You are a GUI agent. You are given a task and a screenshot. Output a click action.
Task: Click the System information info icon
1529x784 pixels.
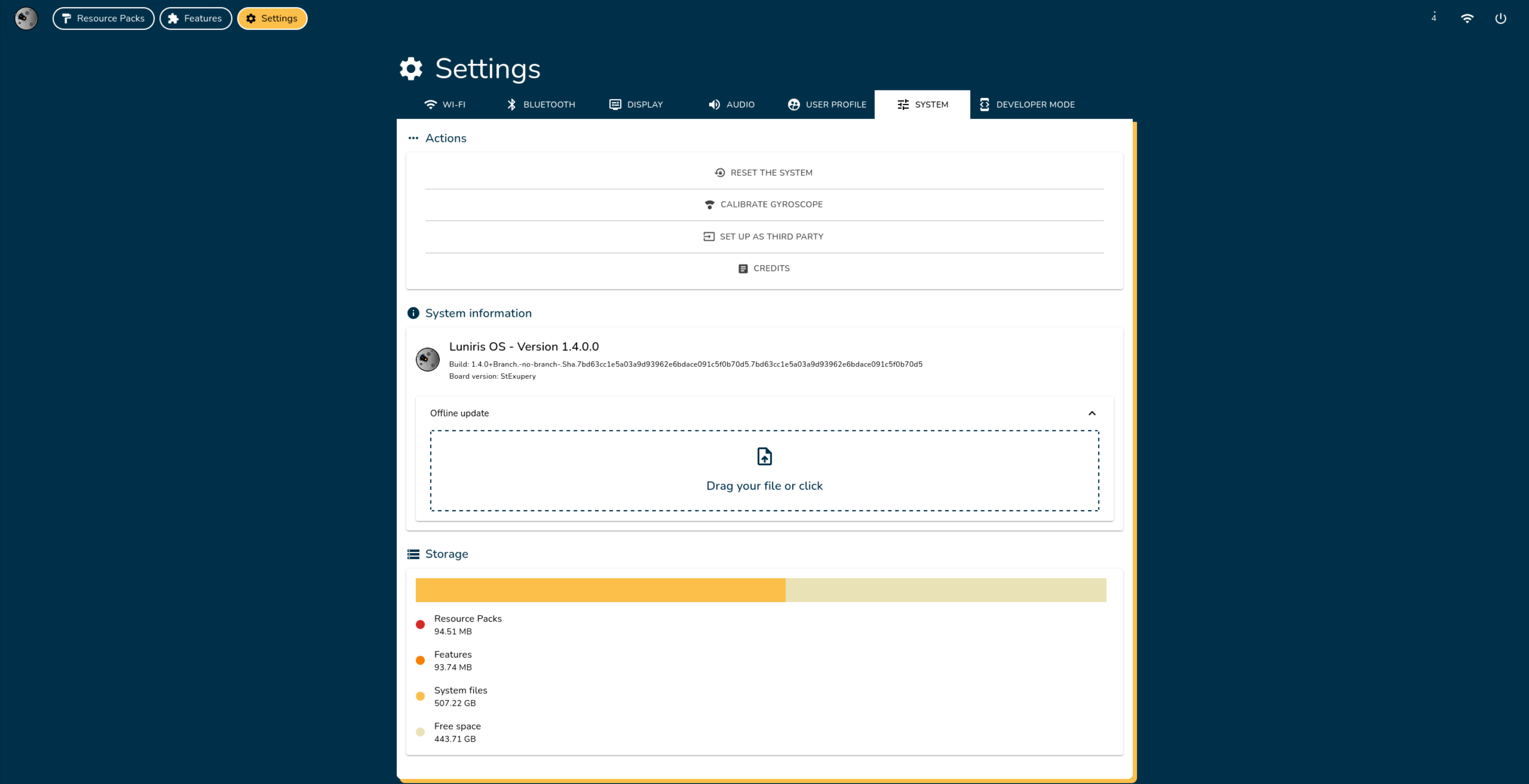(x=414, y=313)
